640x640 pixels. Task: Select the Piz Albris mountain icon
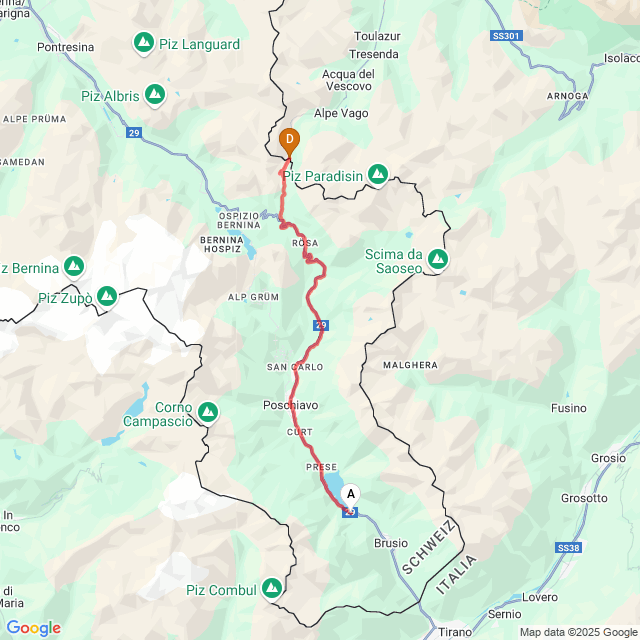click(x=155, y=95)
